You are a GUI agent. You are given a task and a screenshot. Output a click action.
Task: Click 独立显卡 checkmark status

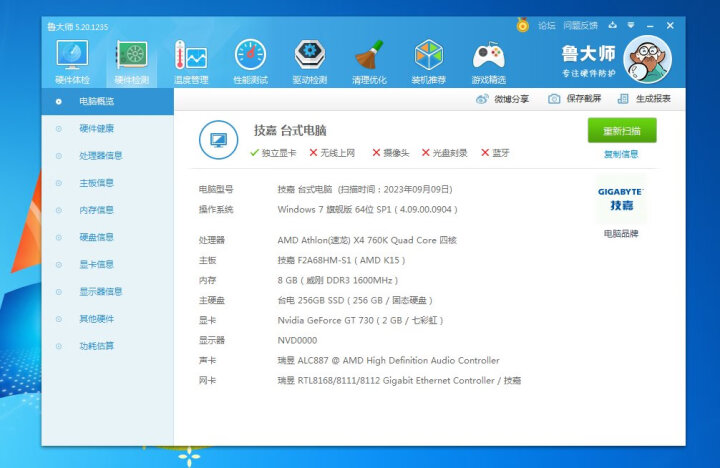click(273, 153)
